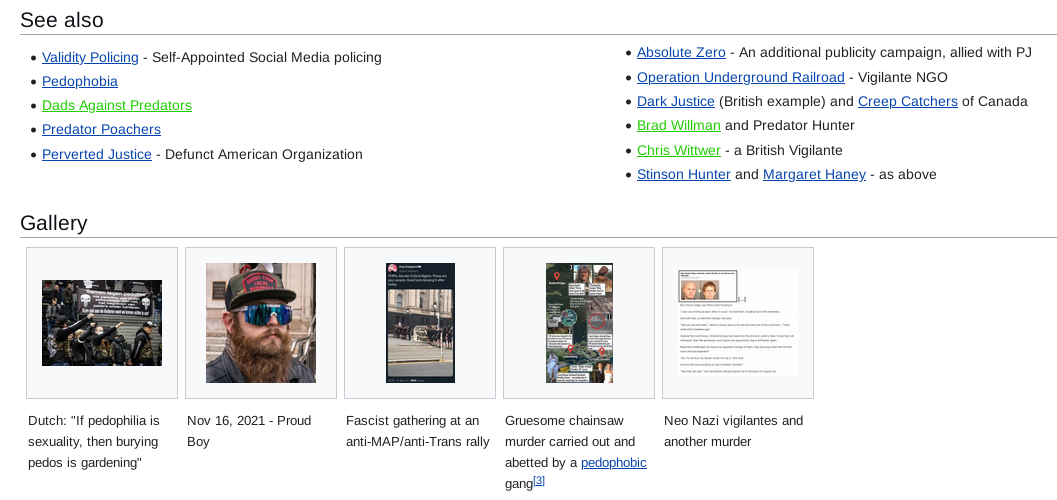Open the green Dads Against Predators link

pos(116,105)
